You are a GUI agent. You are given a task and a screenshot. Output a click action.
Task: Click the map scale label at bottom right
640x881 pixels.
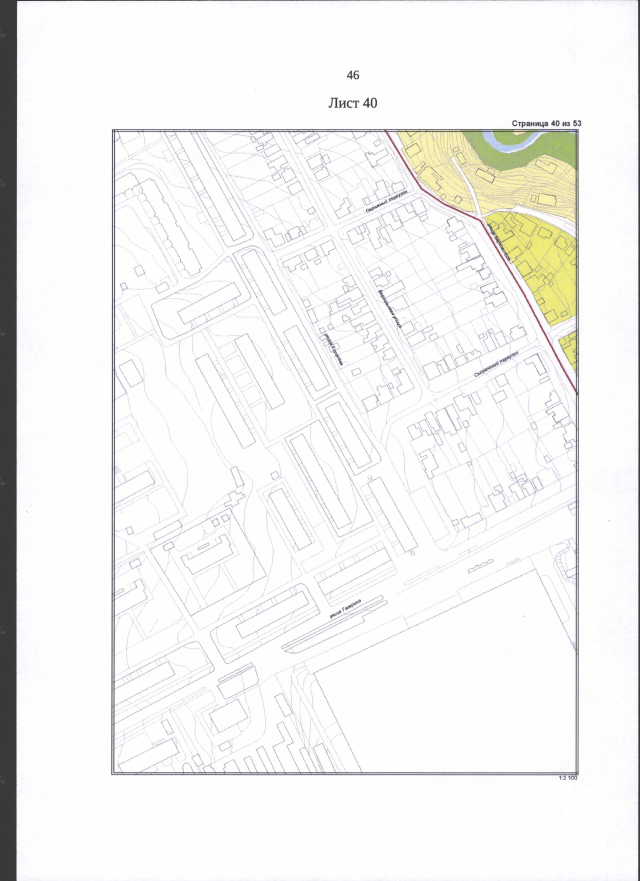pyautogui.click(x=567, y=778)
